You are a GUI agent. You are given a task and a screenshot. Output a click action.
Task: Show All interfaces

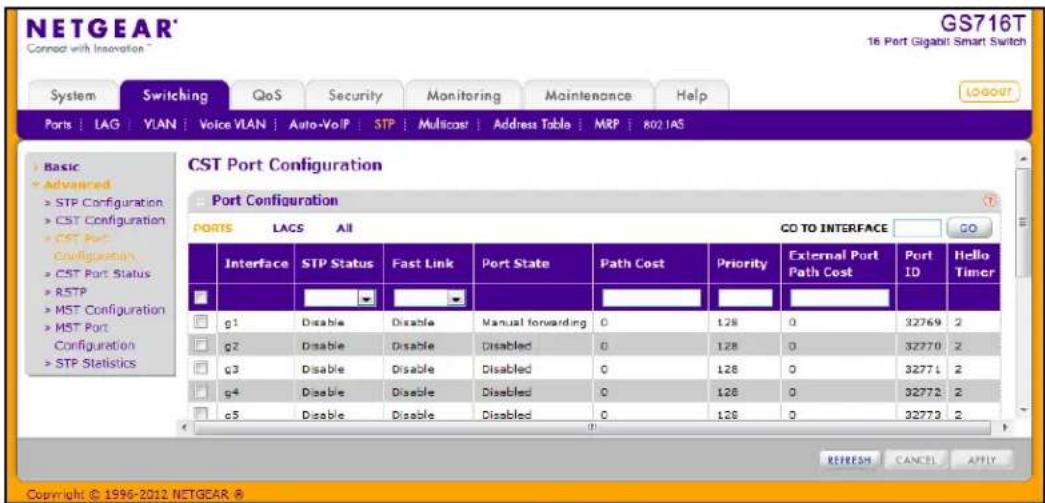point(345,228)
